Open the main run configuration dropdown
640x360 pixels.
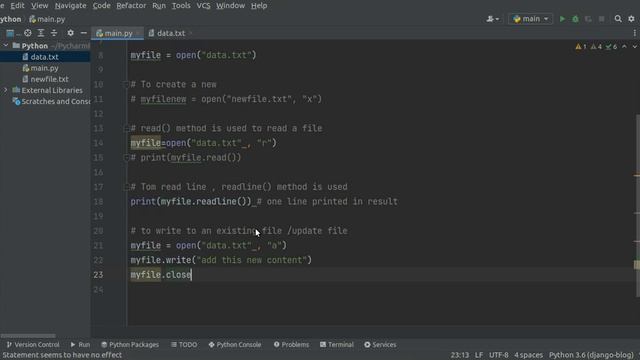click(531, 19)
